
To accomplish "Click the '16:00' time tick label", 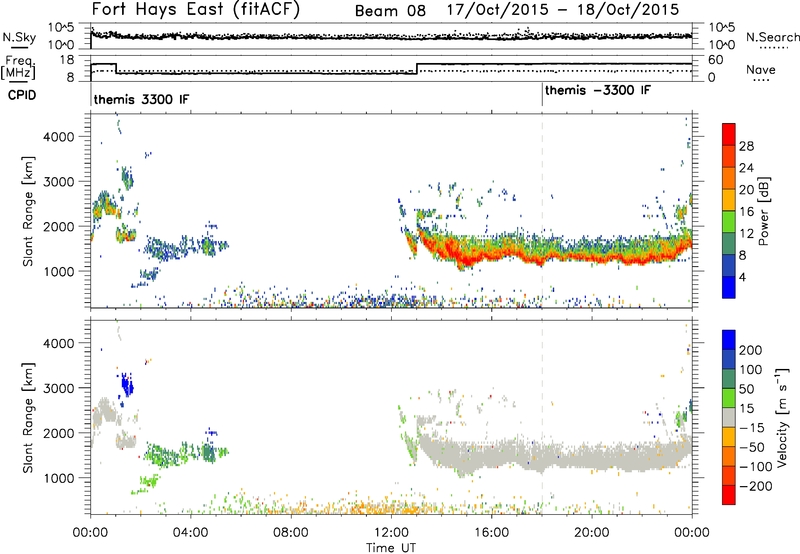I will point(491,533).
